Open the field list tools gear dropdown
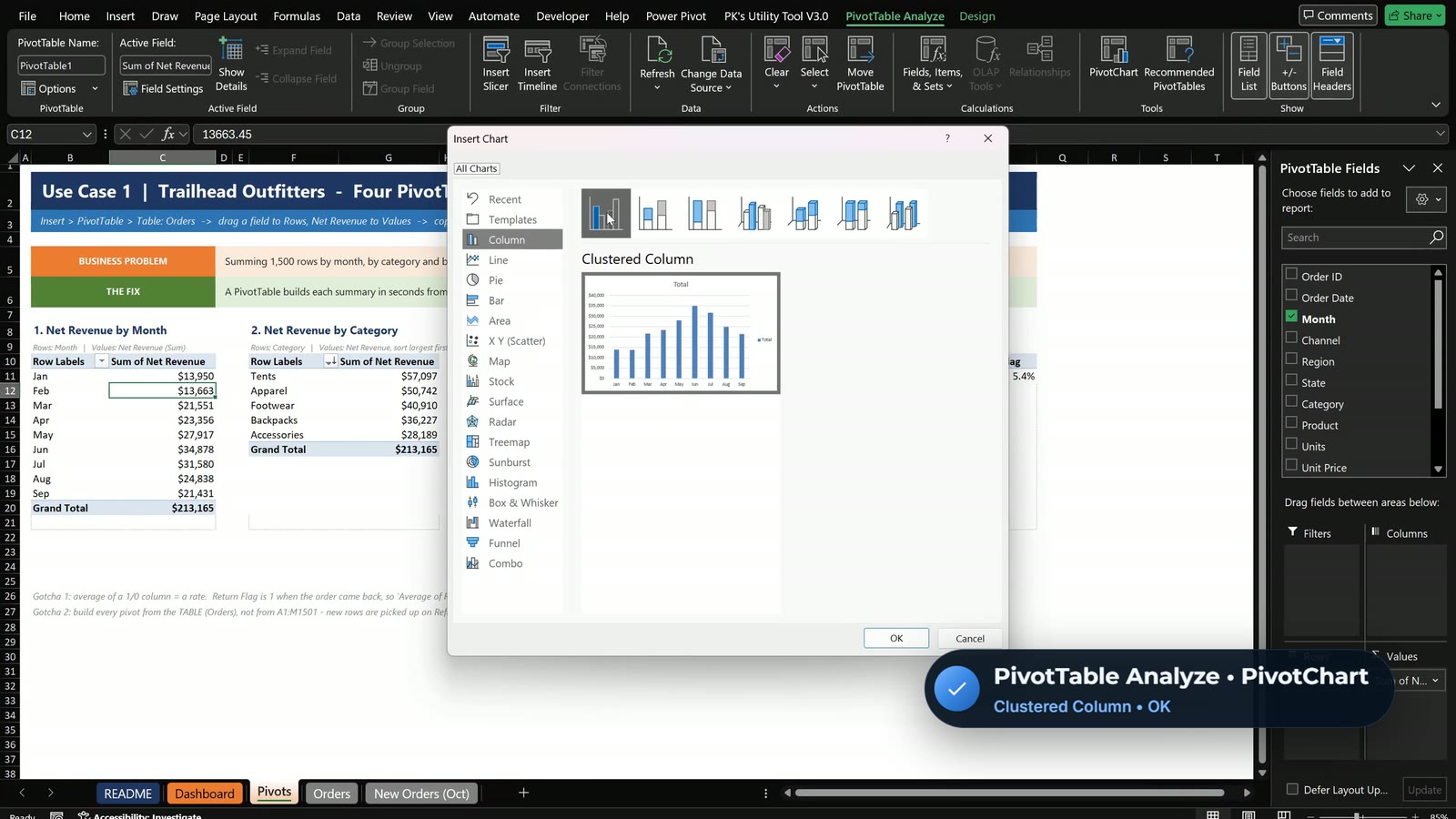This screenshot has height=819, width=1456. [x=1426, y=199]
